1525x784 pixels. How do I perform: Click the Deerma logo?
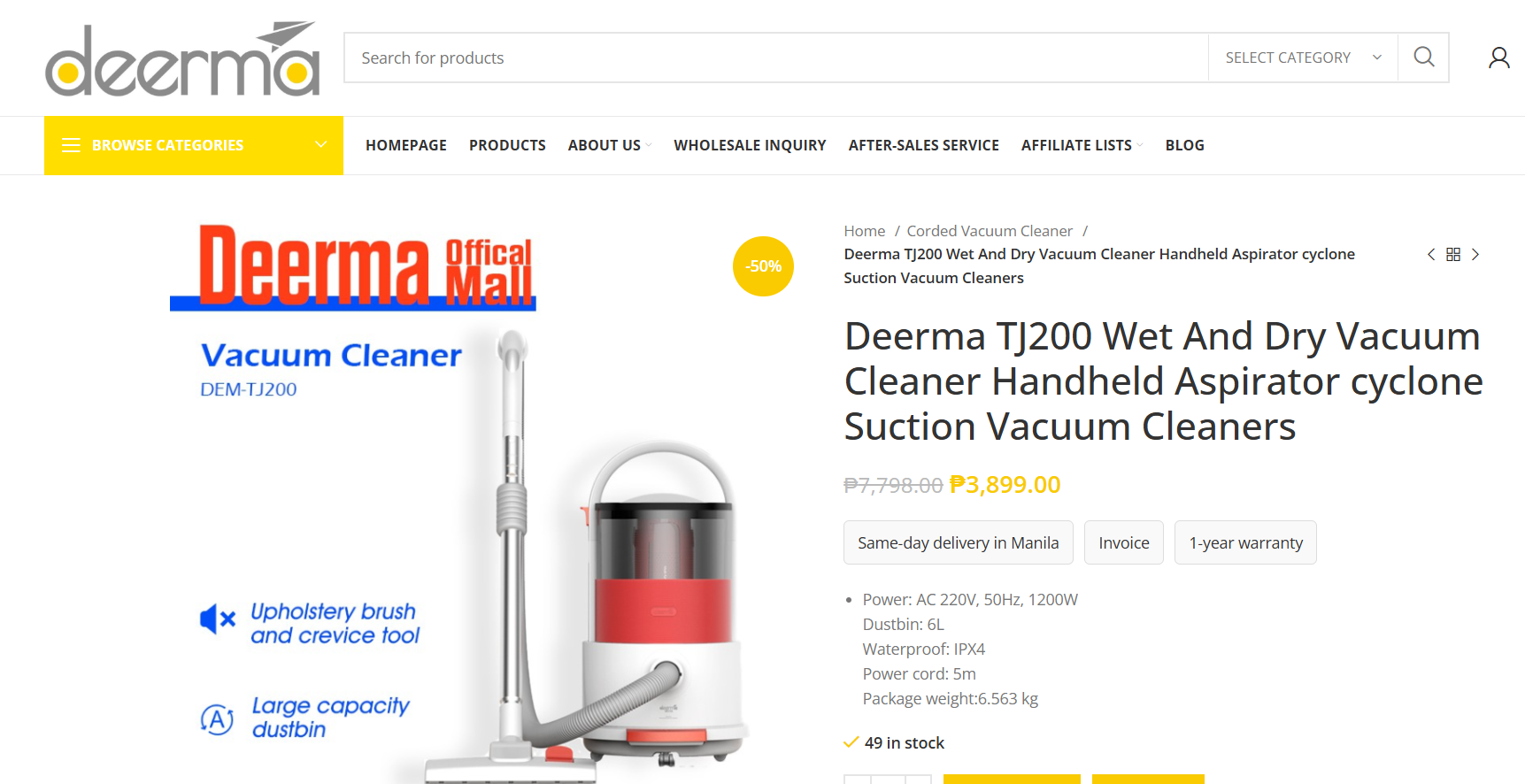click(182, 58)
